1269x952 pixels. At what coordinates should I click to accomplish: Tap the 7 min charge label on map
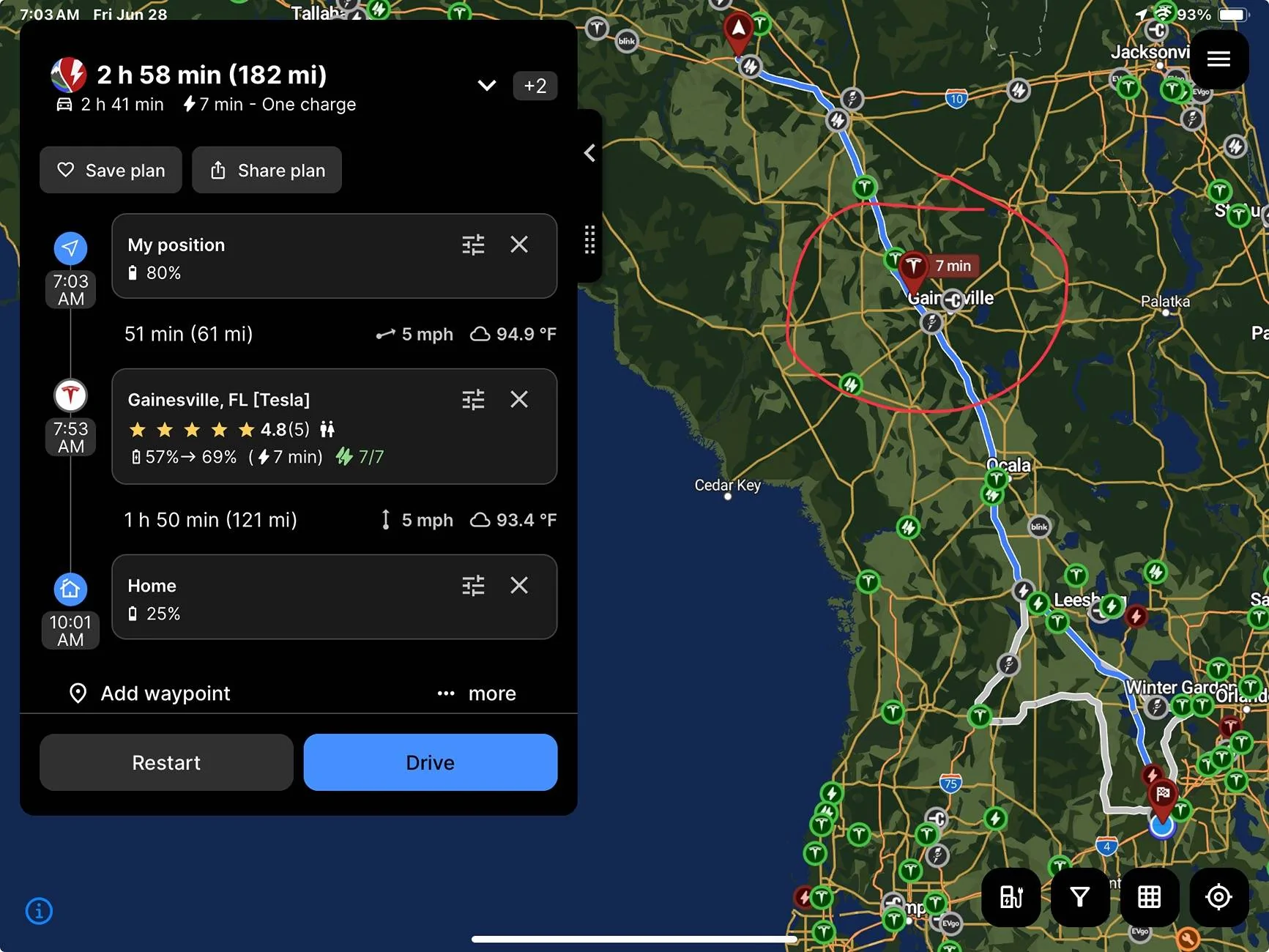pyautogui.click(x=953, y=266)
